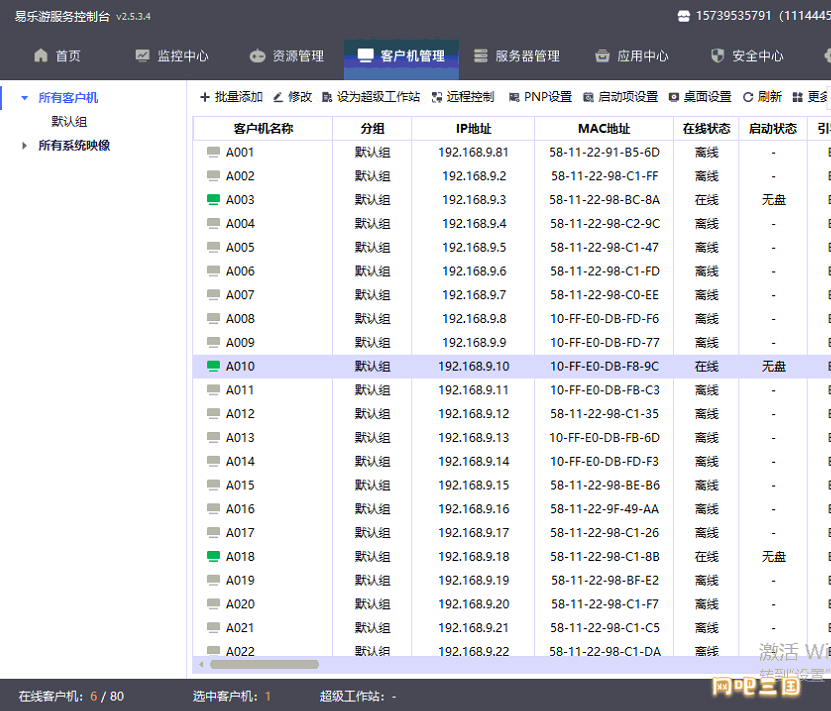The height and width of the screenshot is (711, 831).
Task: Click the horizontal scrollbar thumb
Action: tap(264, 664)
